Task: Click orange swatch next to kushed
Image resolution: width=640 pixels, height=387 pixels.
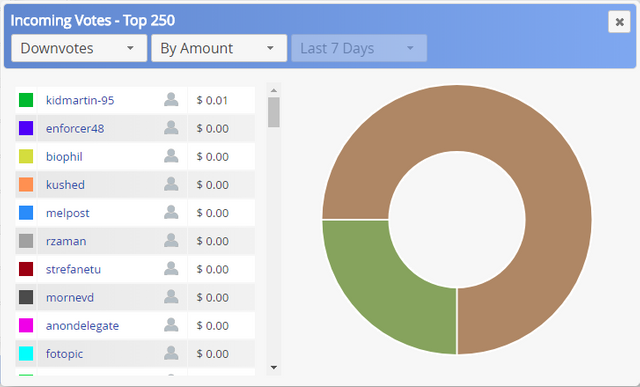Action: (x=26, y=185)
